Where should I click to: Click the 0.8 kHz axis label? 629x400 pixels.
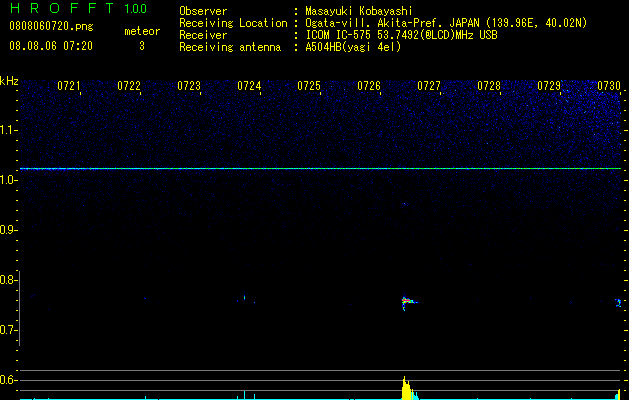pyautogui.click(x=8, y=280)
